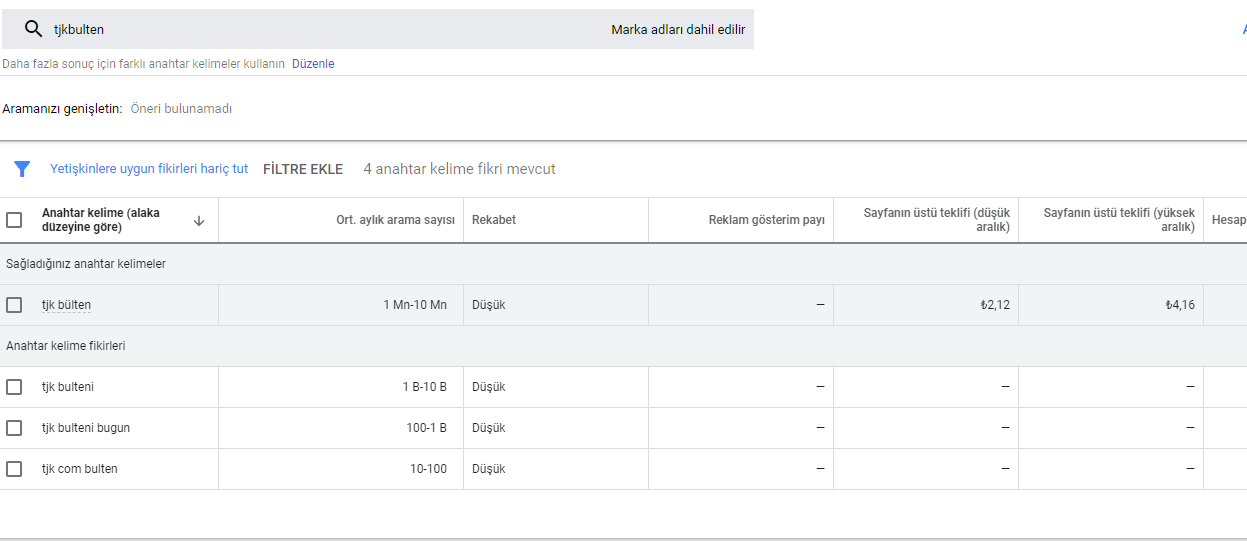Viewport: 1247px width, 541px height.
Task: Click the tjk com bulten keyword
Action: (x=80, y=469)
